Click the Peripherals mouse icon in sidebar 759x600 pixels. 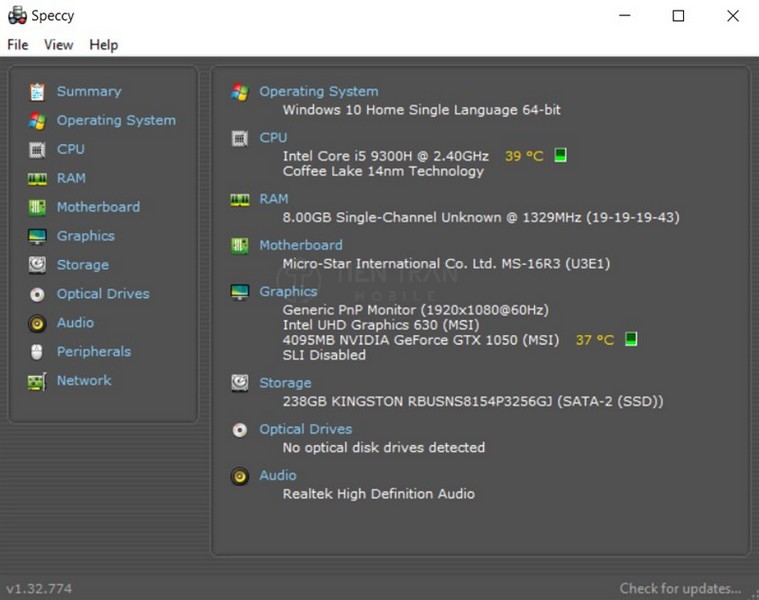tap(37, 352)
